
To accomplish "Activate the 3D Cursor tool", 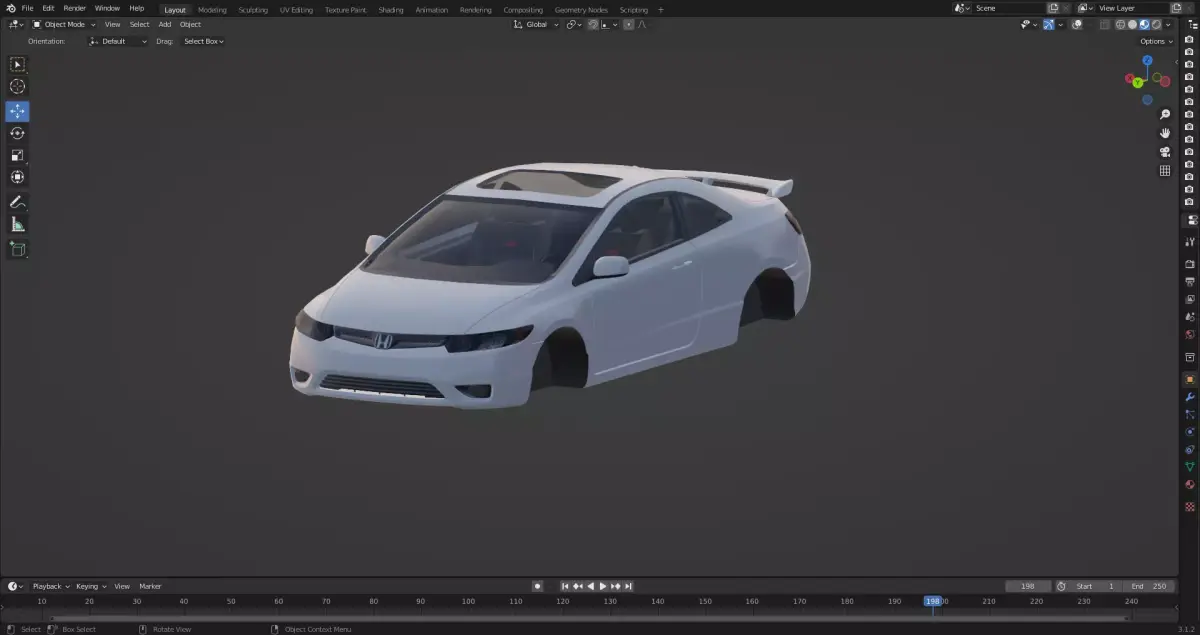I will point(17,87).
